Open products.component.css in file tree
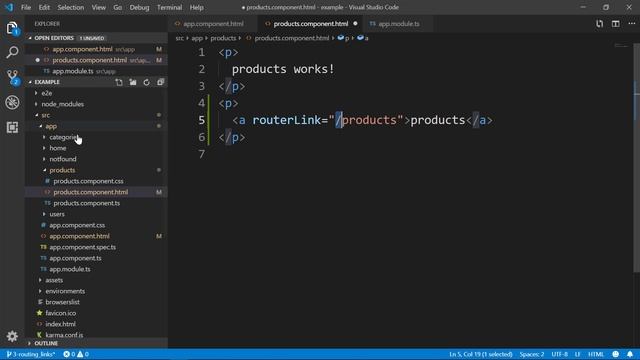The image size is (640, 360). pos(88,181)
